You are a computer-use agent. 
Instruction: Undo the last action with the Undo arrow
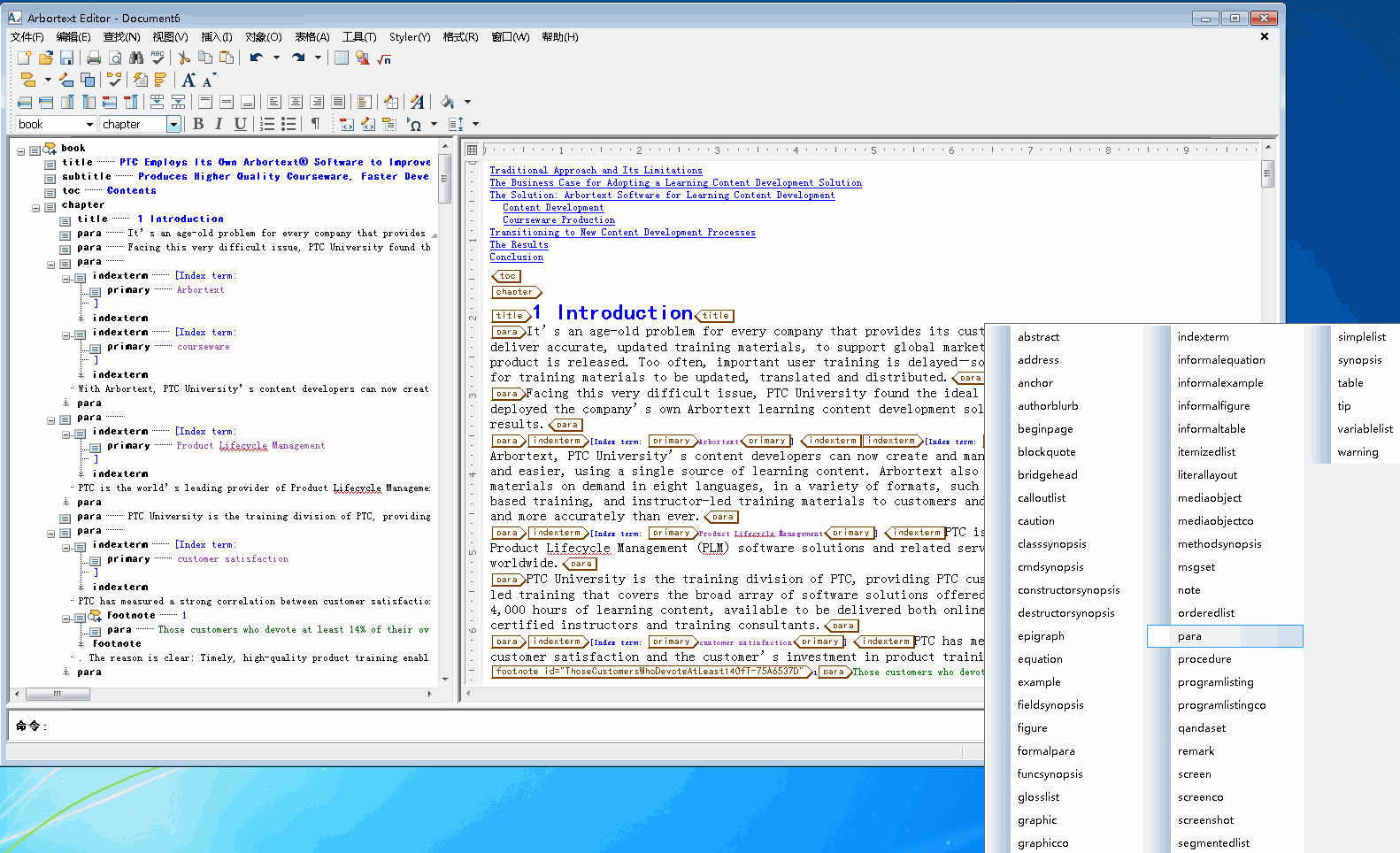(x=256, y=58)
